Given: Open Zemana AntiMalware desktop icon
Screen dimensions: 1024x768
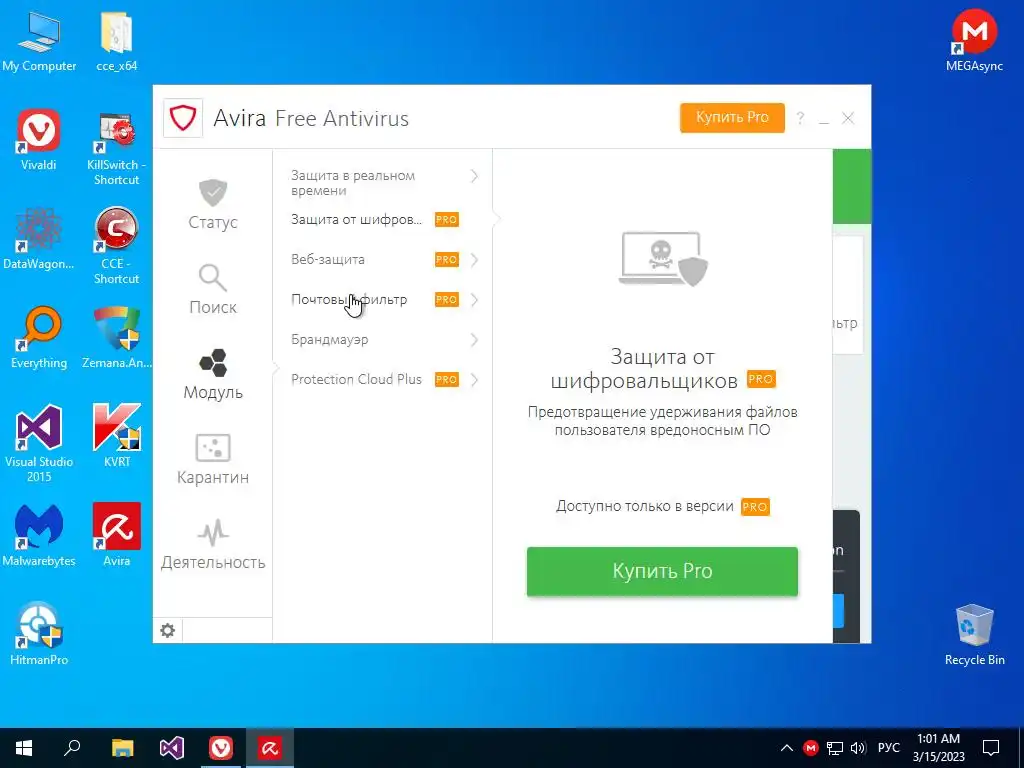Looking at the screenshot, I should pos(116,338).
